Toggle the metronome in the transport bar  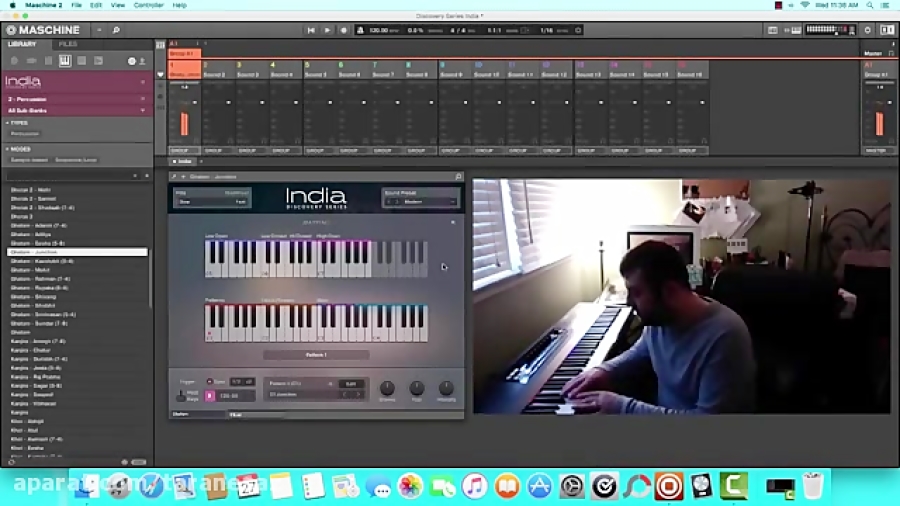[360, 30]
